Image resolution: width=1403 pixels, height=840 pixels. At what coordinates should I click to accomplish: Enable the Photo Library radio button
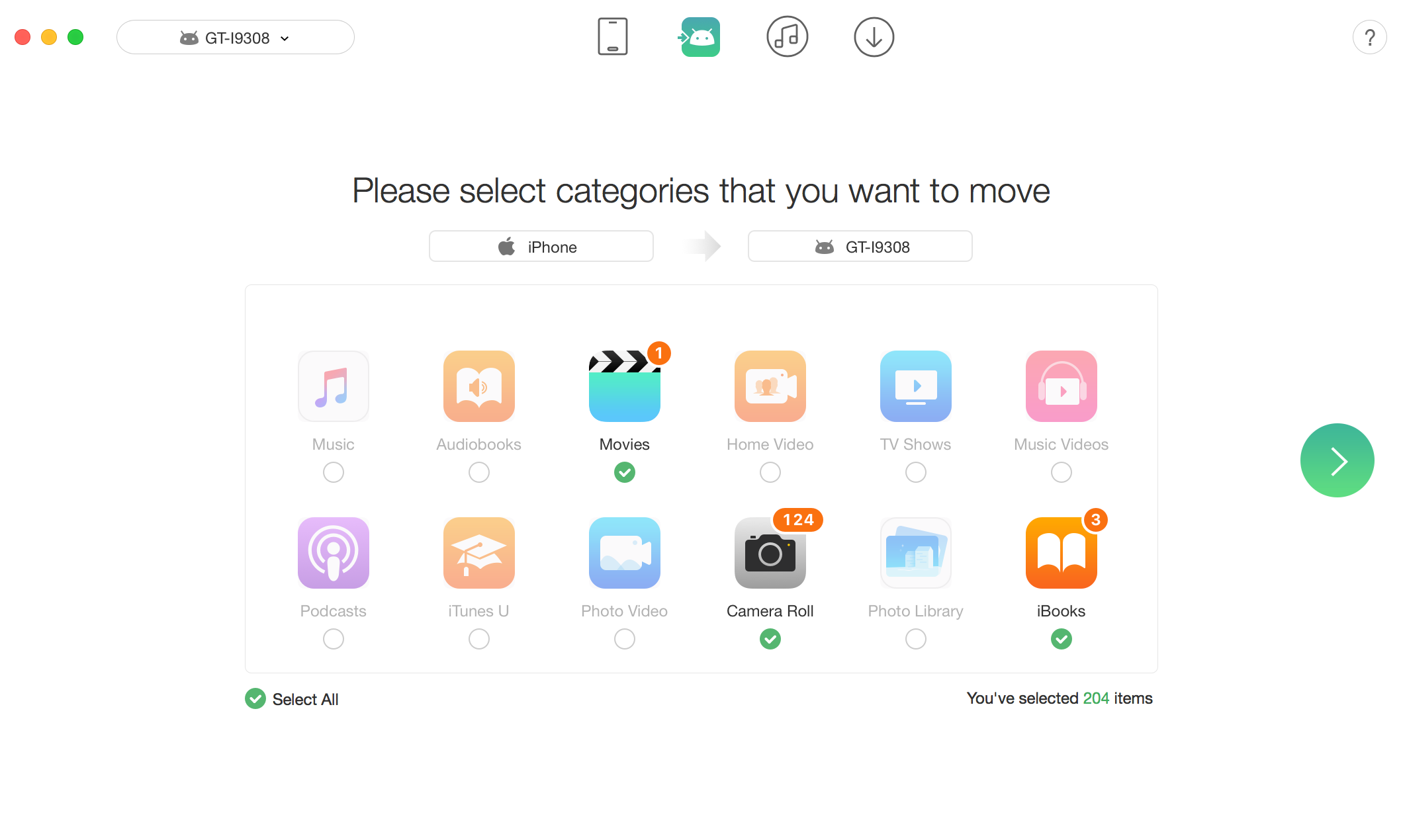(x=915, y=637)
